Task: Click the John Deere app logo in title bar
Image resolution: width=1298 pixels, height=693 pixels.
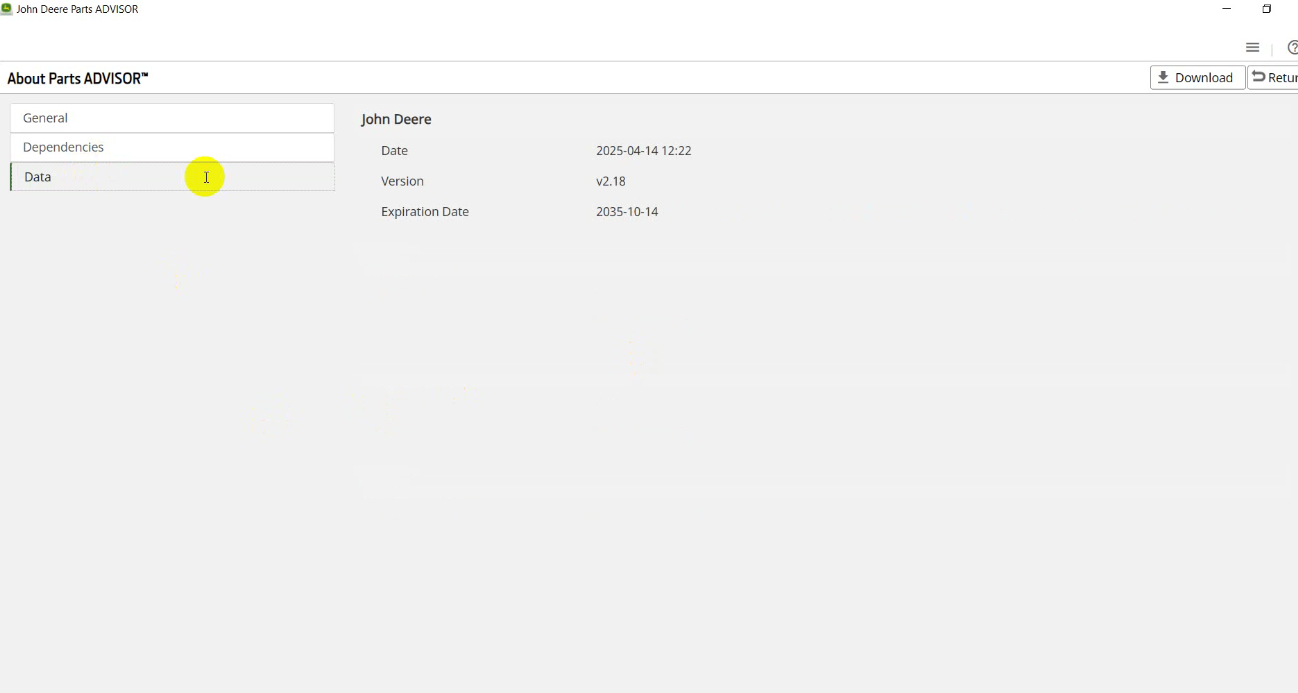Action: pyautogui.click(x=7, y=9)
